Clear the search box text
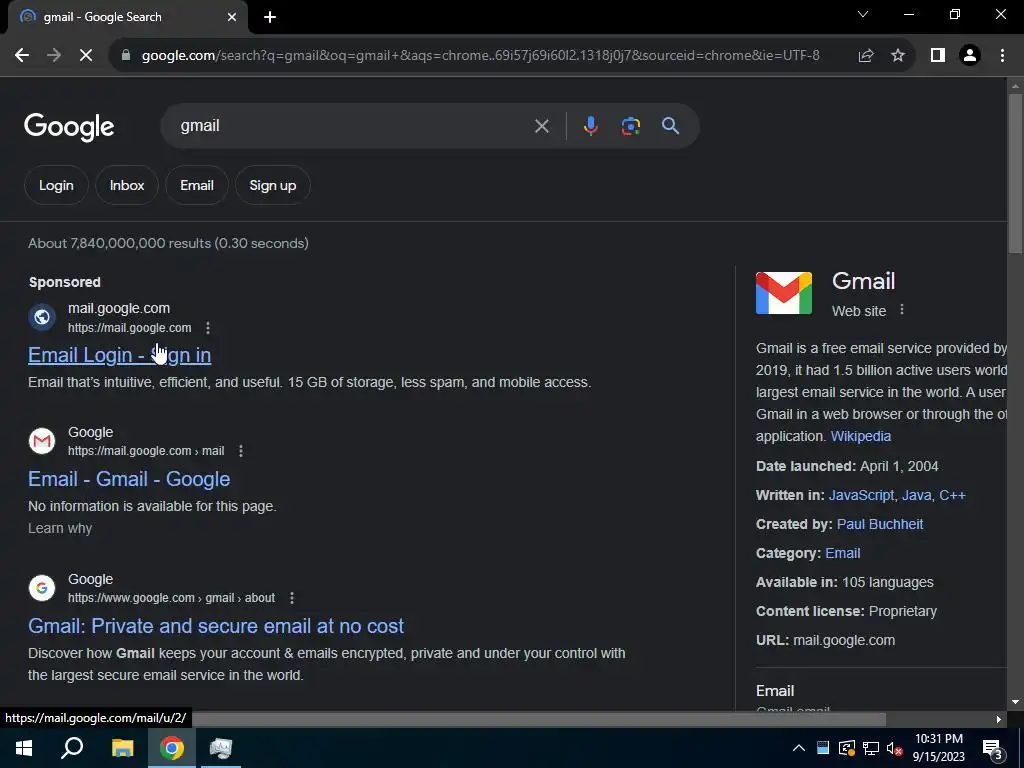The image size is (1024, 768). click(541, 126)
